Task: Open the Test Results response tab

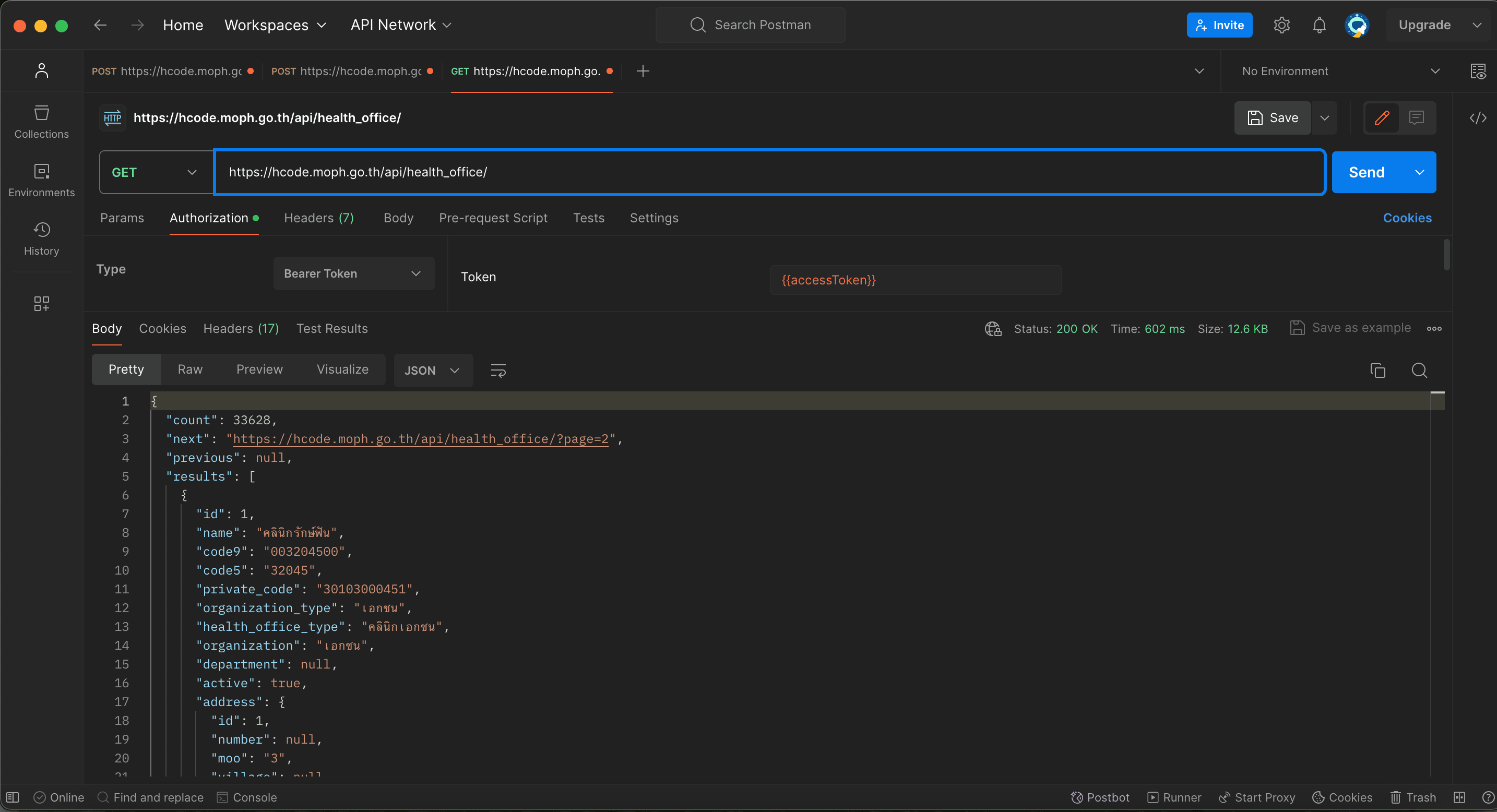Action: pyautogui.click(x=331, y=329)
